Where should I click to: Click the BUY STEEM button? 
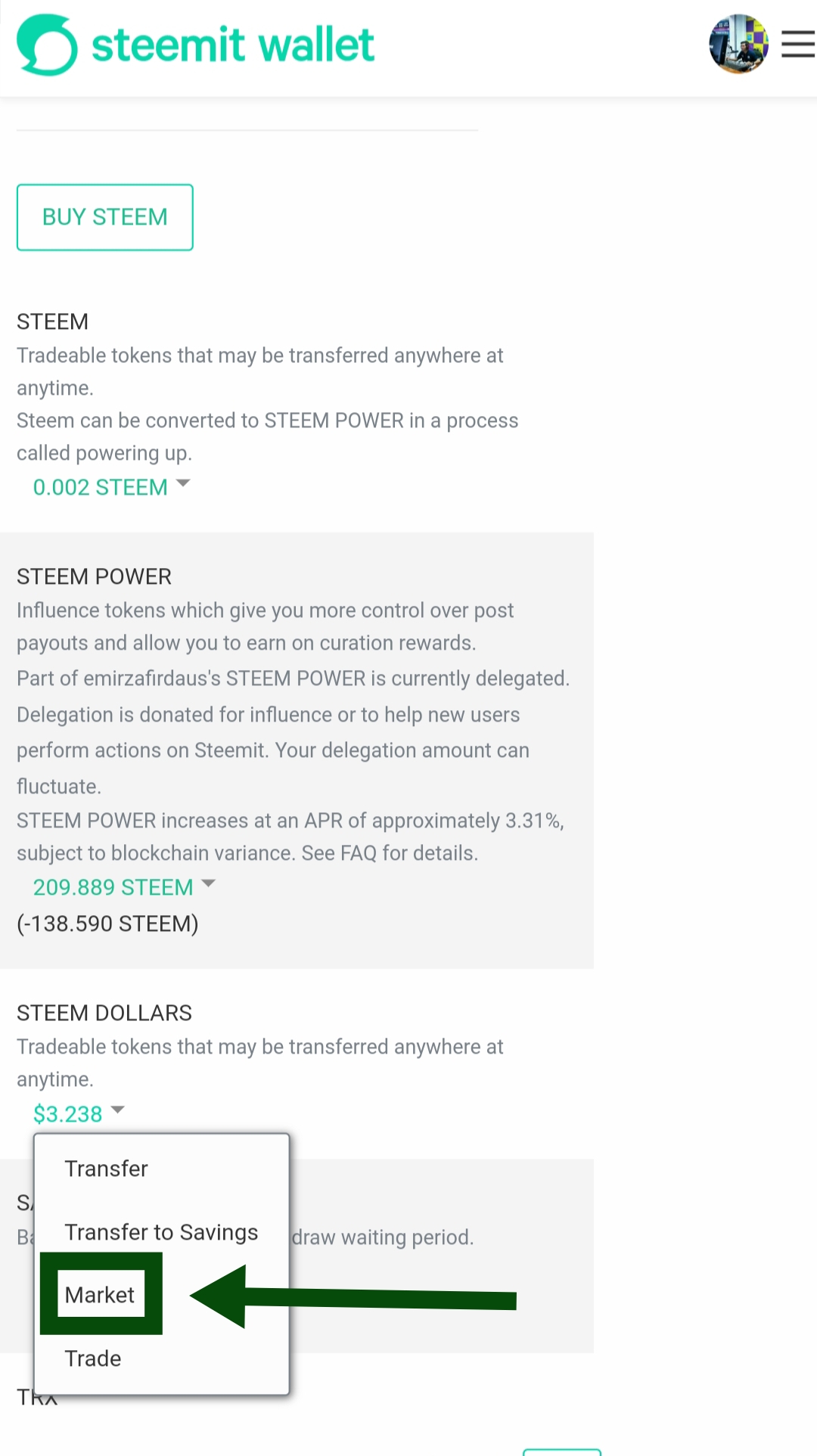(105, 217)
